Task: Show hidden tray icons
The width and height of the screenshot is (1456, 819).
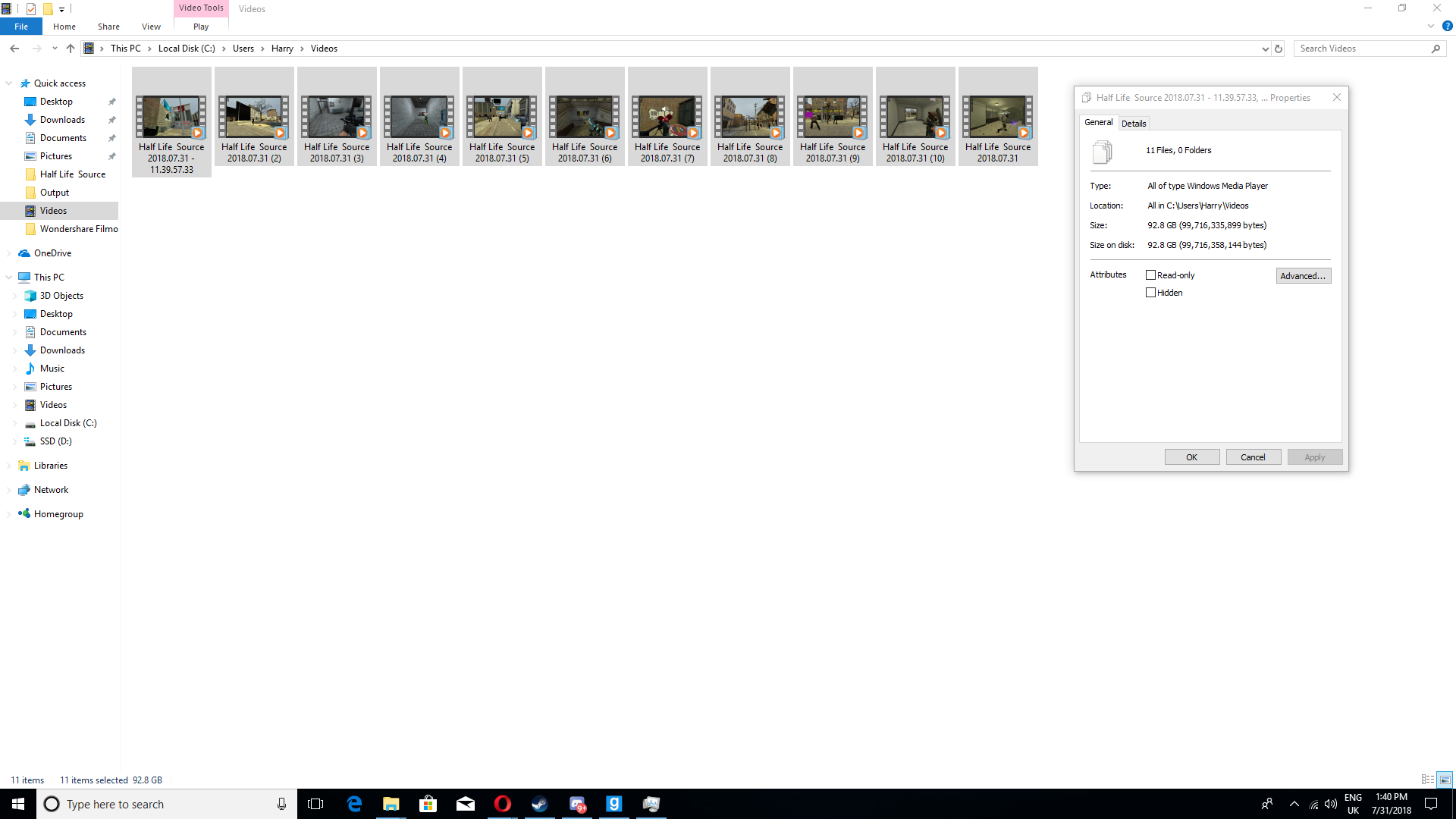Action: coord(1294,804)
